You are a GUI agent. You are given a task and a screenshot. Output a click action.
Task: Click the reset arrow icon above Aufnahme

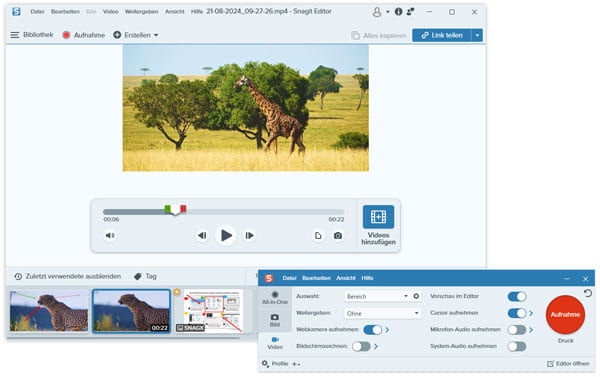click(588, 293)
